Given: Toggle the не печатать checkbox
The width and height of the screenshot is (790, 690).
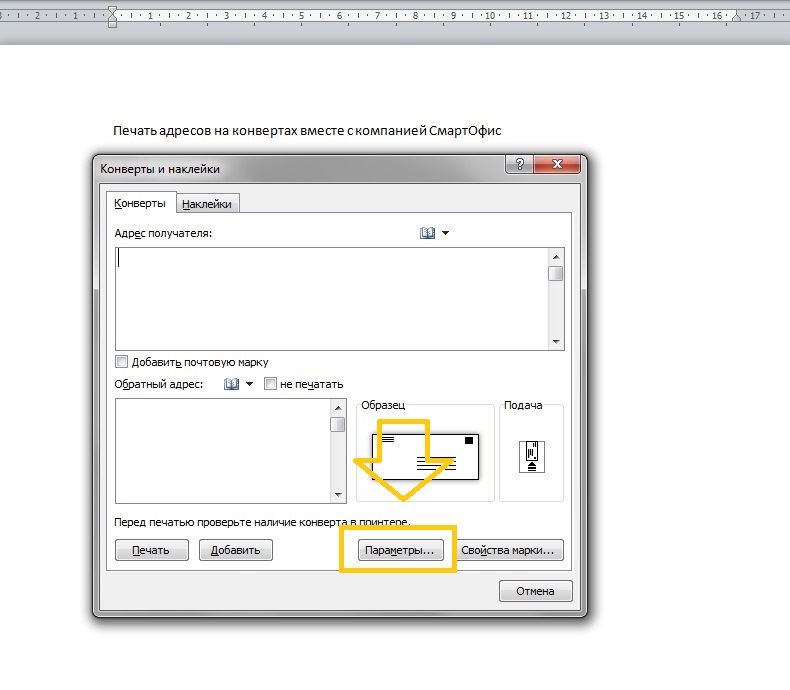Looking at the screenshot, I should coord(270,384).
